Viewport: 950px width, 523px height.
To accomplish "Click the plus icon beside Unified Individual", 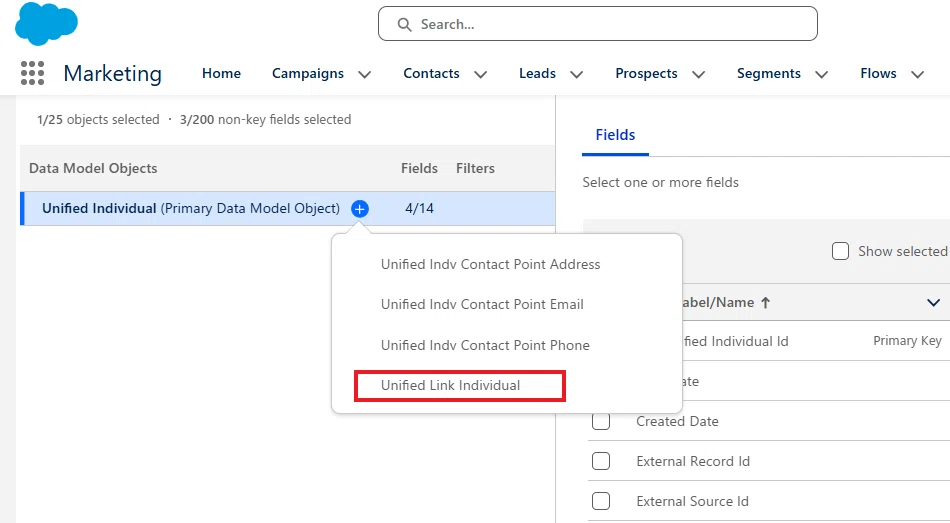I will point(360,209).
